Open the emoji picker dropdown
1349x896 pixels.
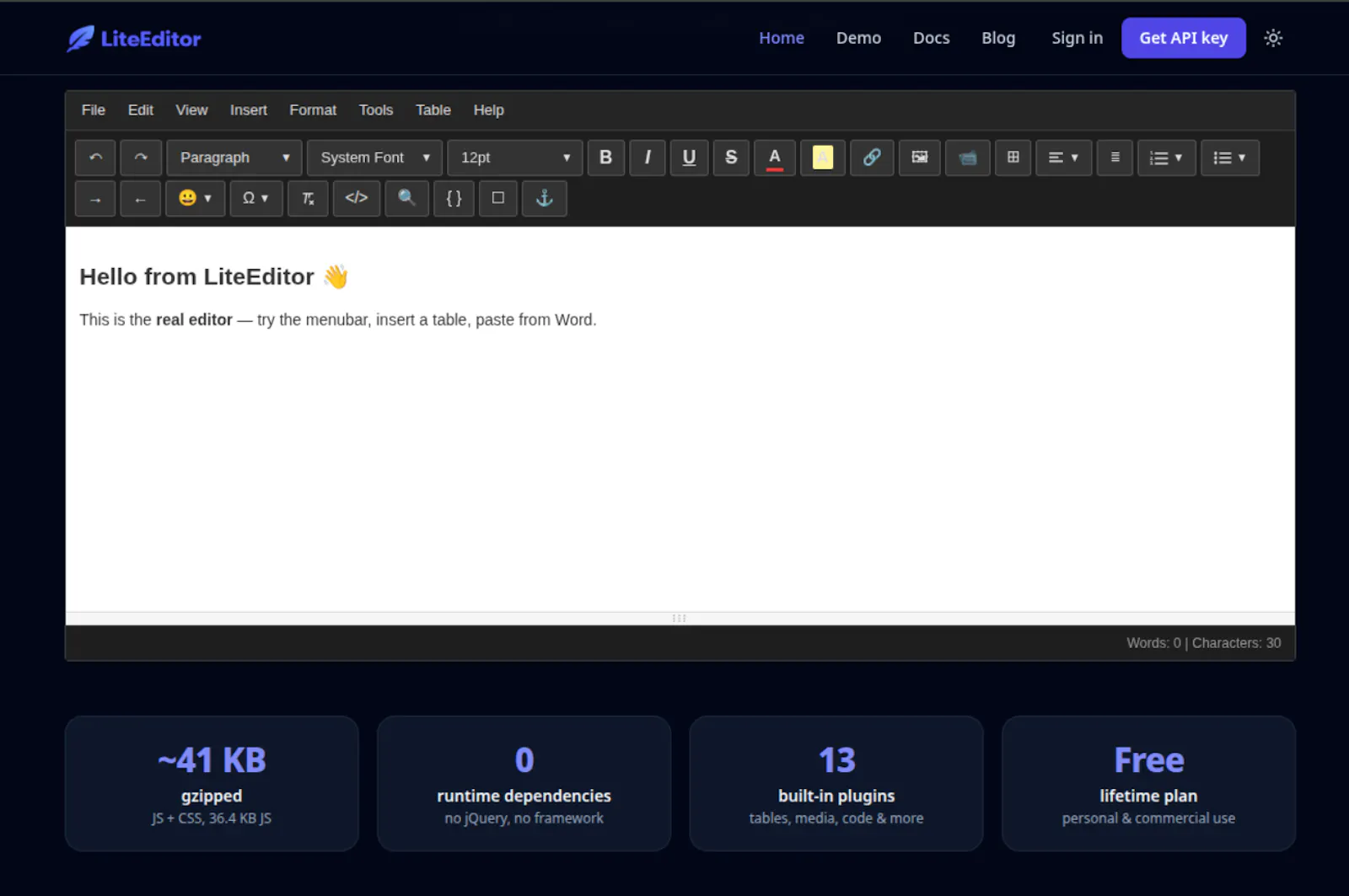pyautogui.click(x=195, y=199)
